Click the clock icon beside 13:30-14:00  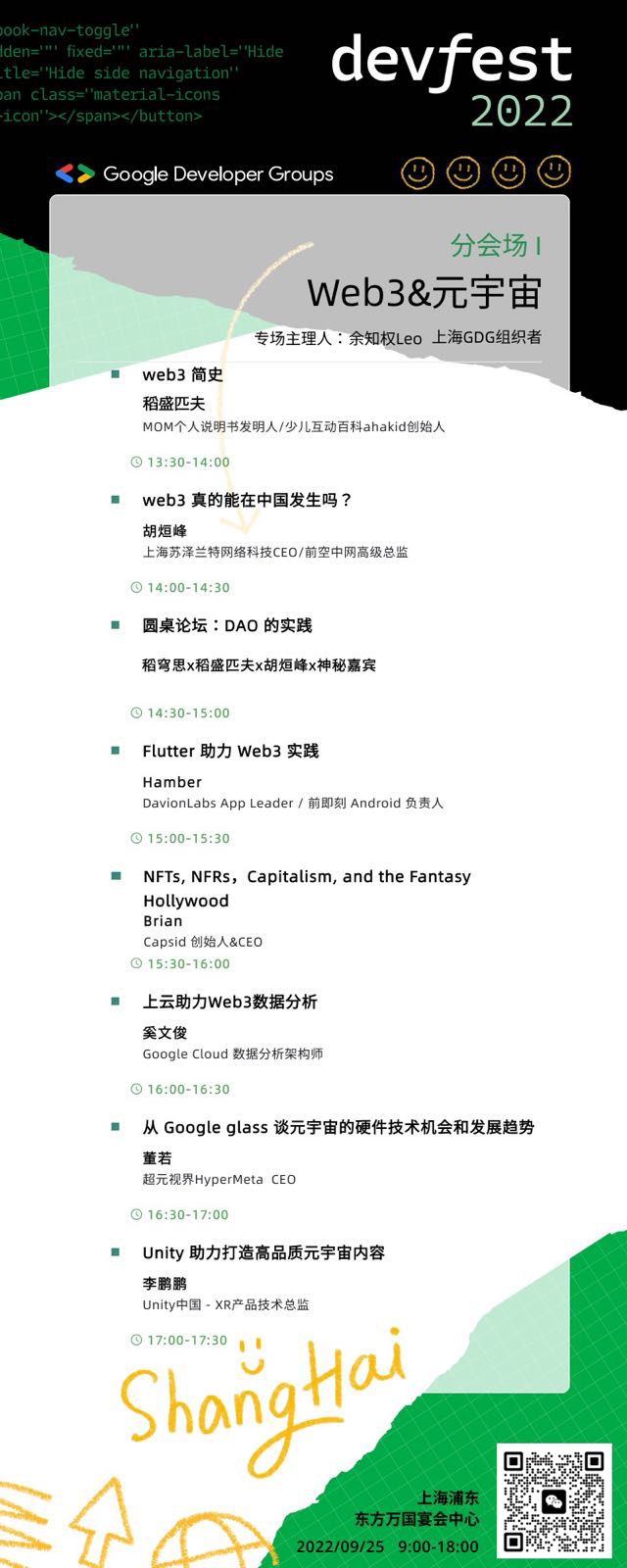[x=137, y=462]
